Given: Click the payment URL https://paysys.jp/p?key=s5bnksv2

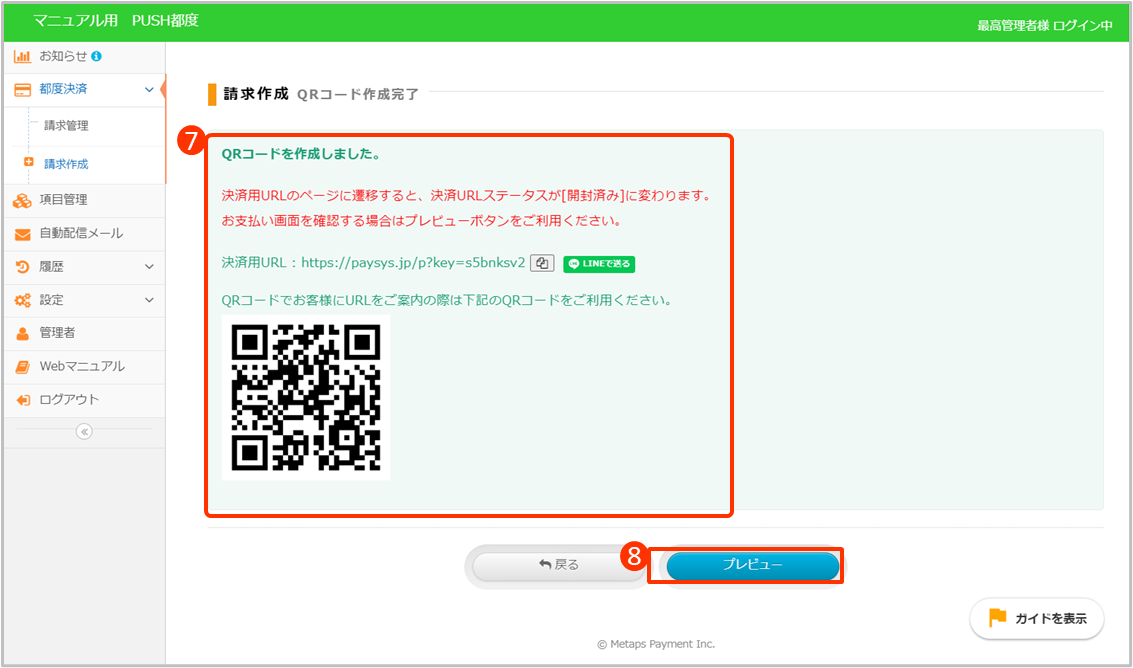Looking at the screenshot, I should point(413,263).
